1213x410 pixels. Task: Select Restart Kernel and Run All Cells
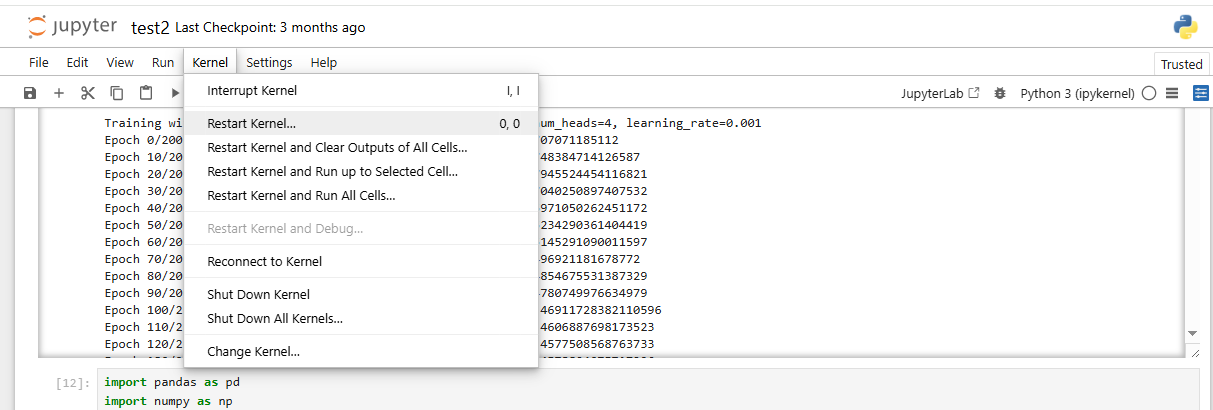361,196
